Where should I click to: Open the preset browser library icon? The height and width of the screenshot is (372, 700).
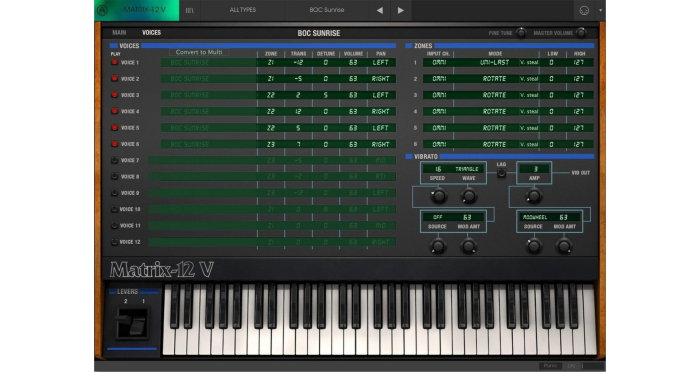[x=190, y=10]
